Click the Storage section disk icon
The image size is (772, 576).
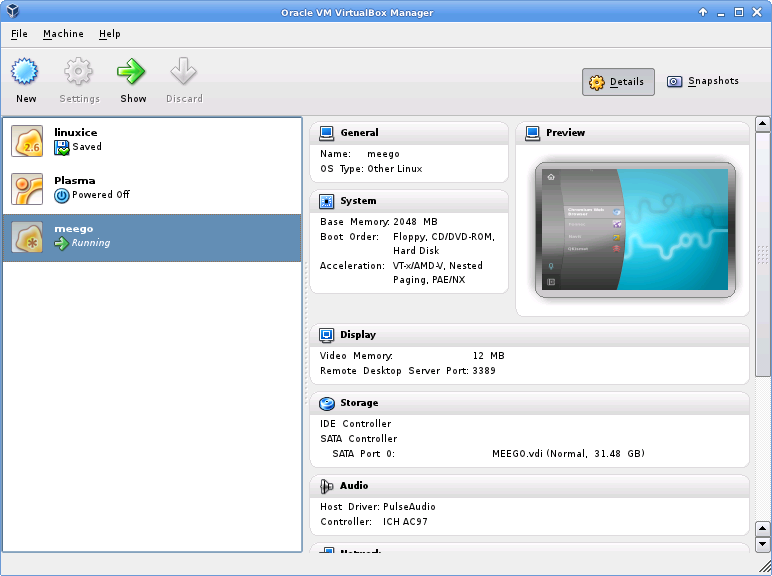[326, 403]
